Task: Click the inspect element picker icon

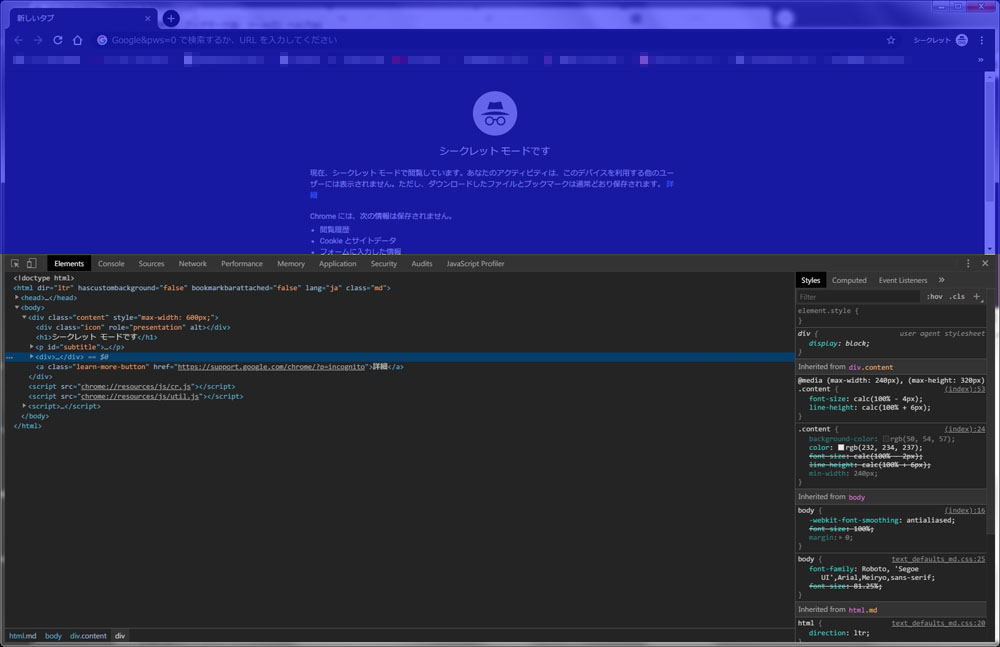Action: (15, 264)
